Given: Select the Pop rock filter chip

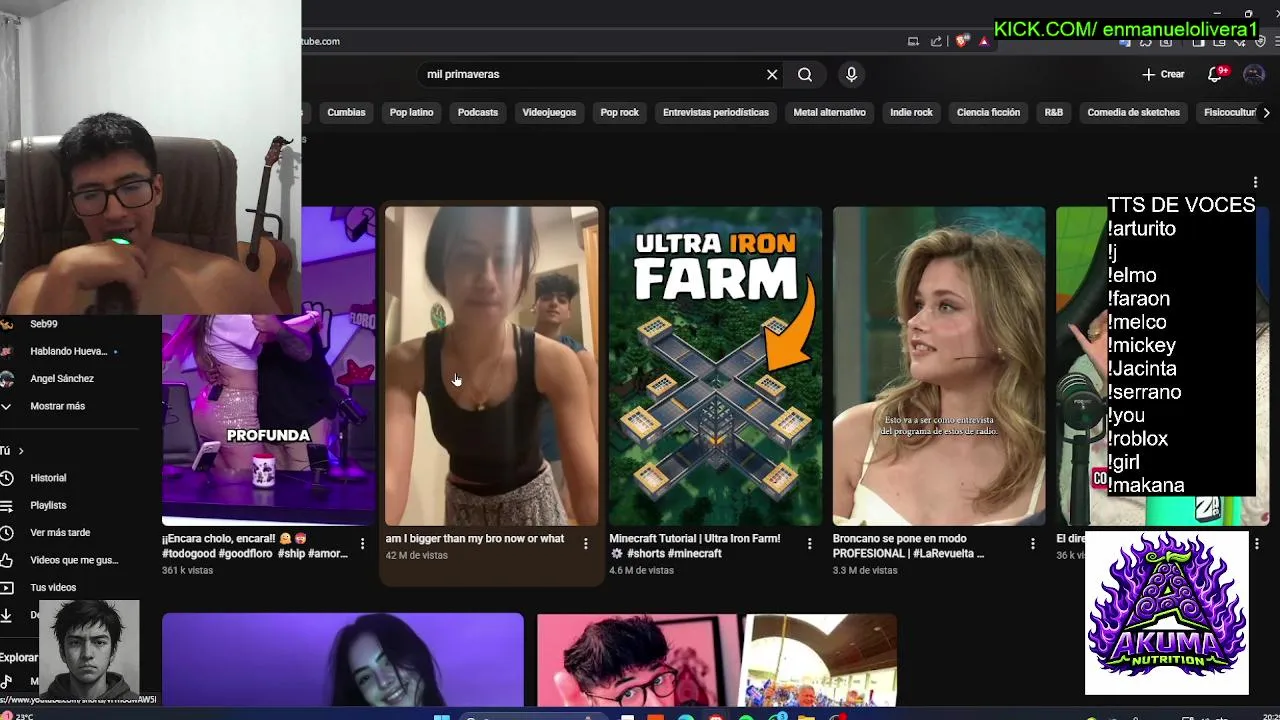Looking at the screenshot, I should coord(619,112).
